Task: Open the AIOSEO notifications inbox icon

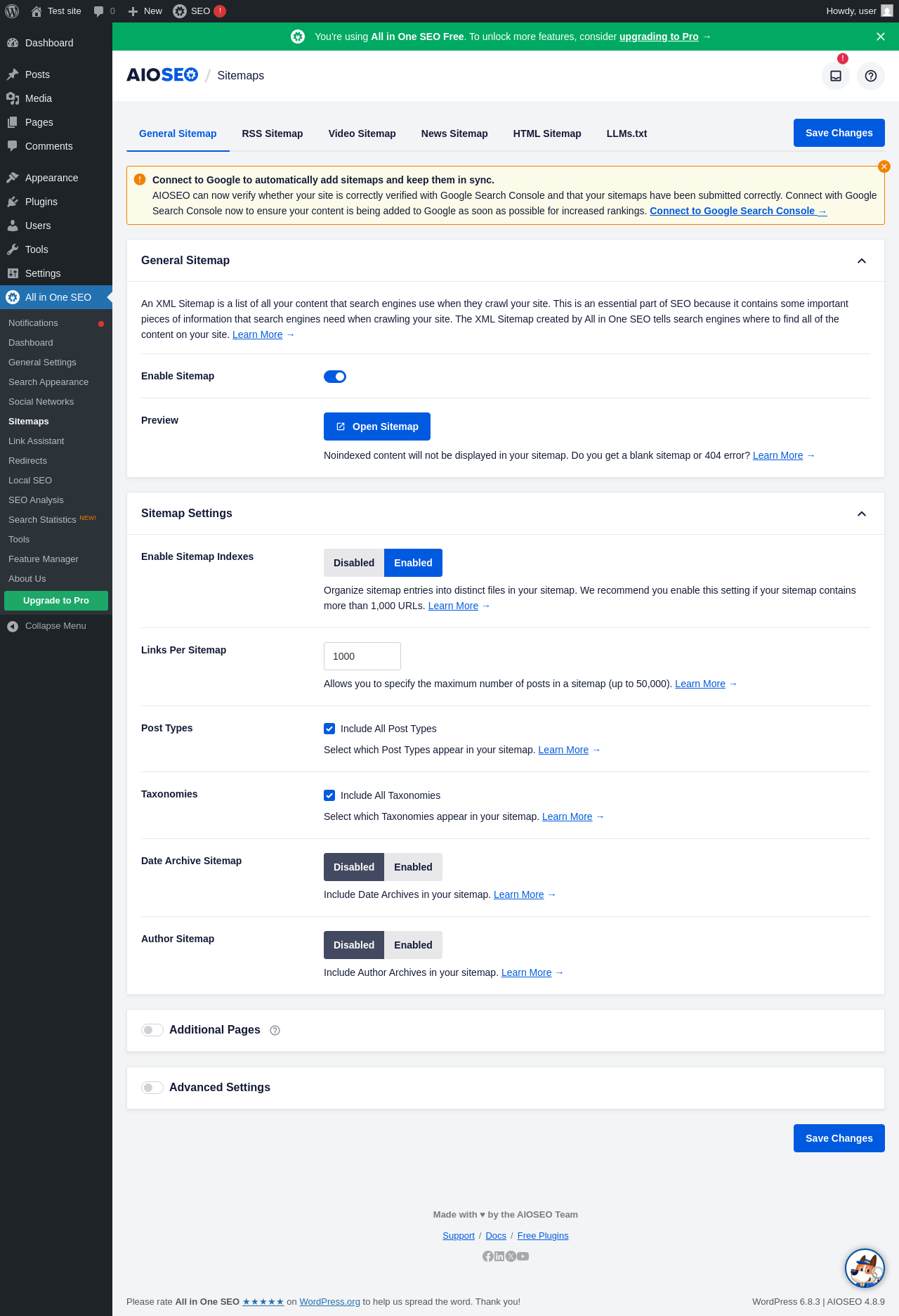Action: point(836,76)
